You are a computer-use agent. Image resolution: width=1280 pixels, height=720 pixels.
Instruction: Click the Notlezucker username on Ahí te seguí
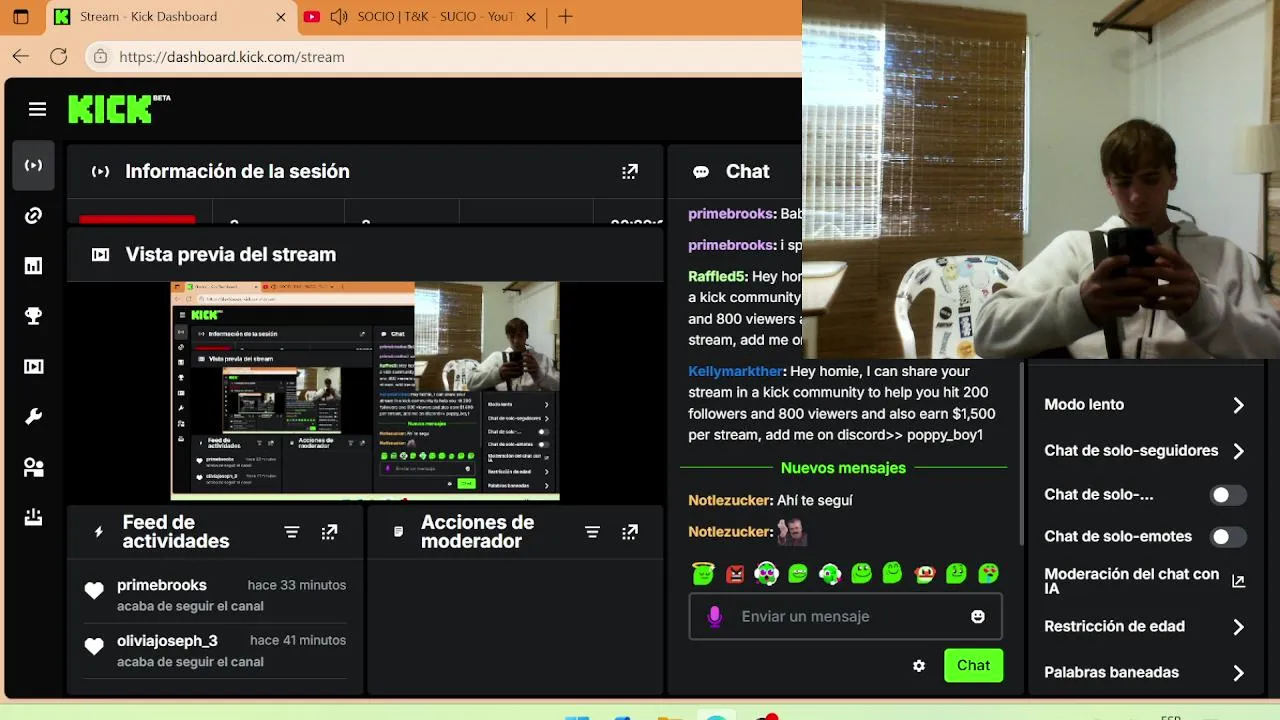coord(729,500)
